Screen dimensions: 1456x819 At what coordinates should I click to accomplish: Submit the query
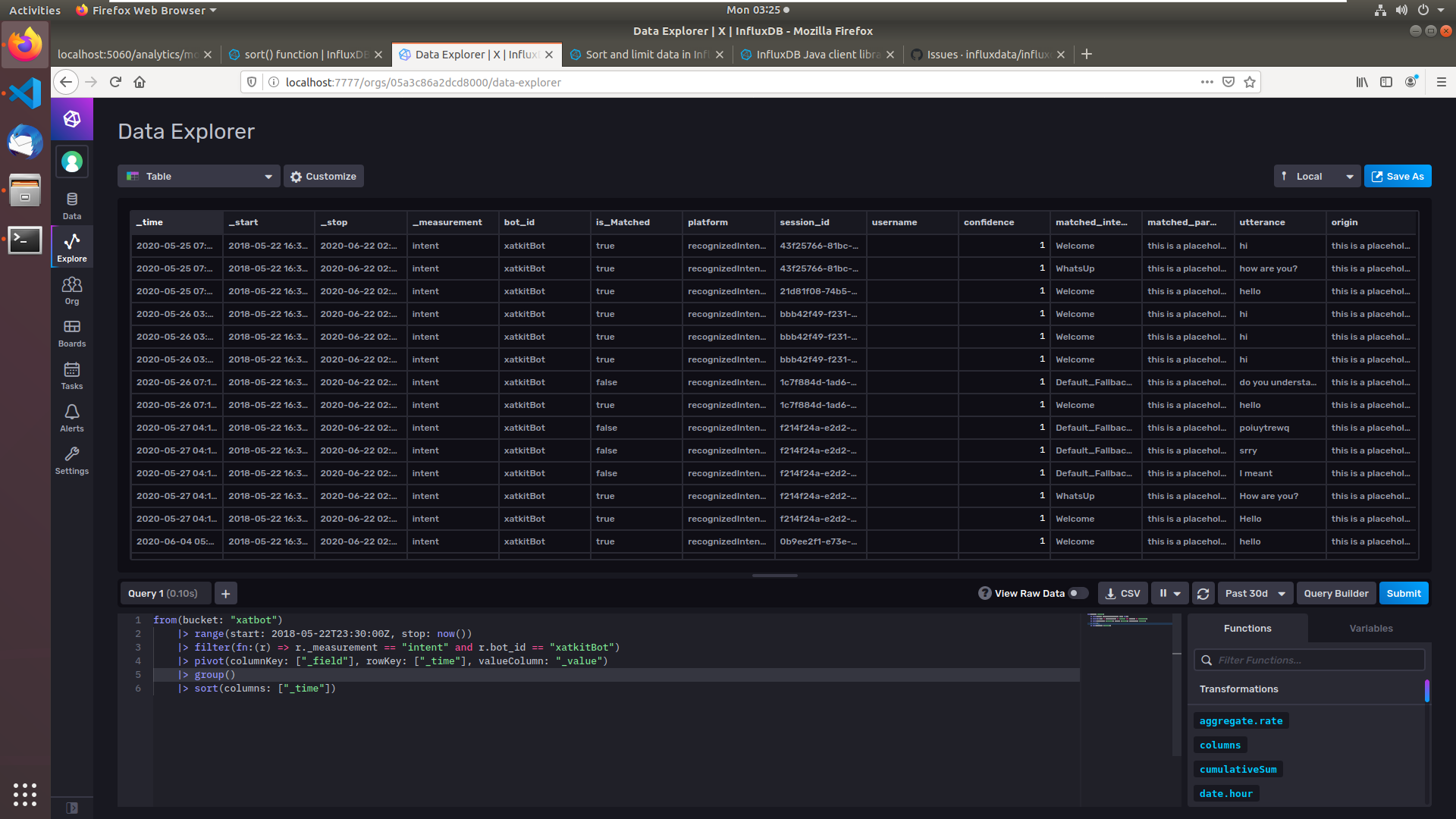pos(1404,594)
